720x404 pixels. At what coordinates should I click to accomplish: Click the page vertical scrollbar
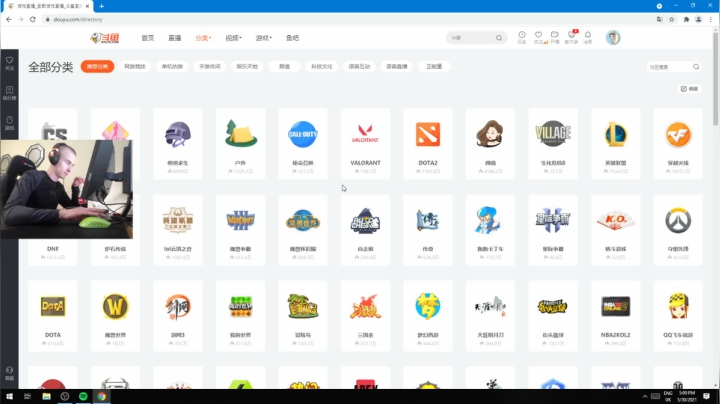point(715,78)
